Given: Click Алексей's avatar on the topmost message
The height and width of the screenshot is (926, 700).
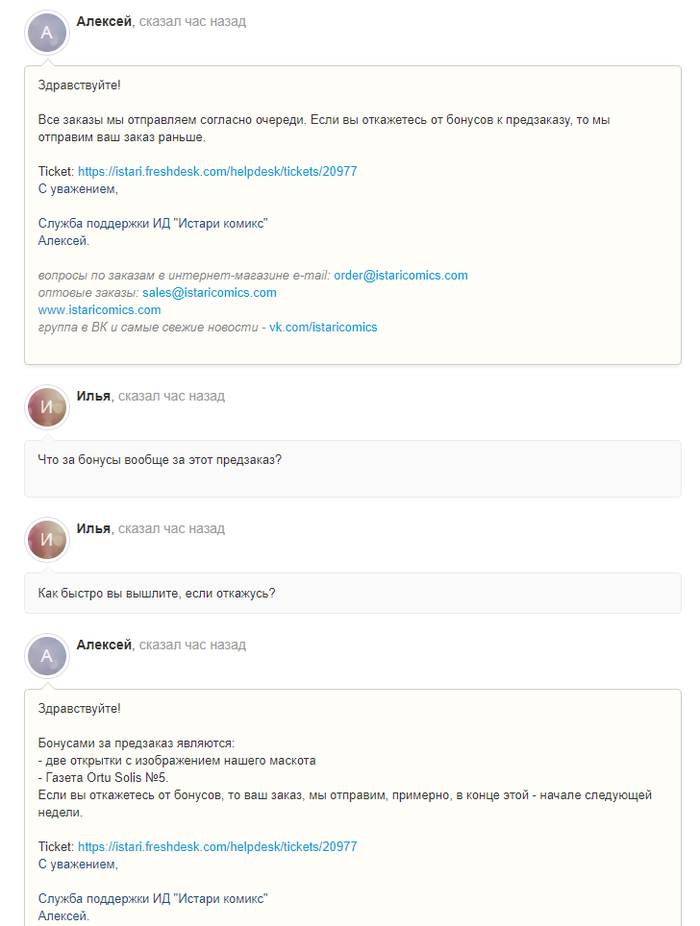Looking at the screenshot, I should 46,33.
